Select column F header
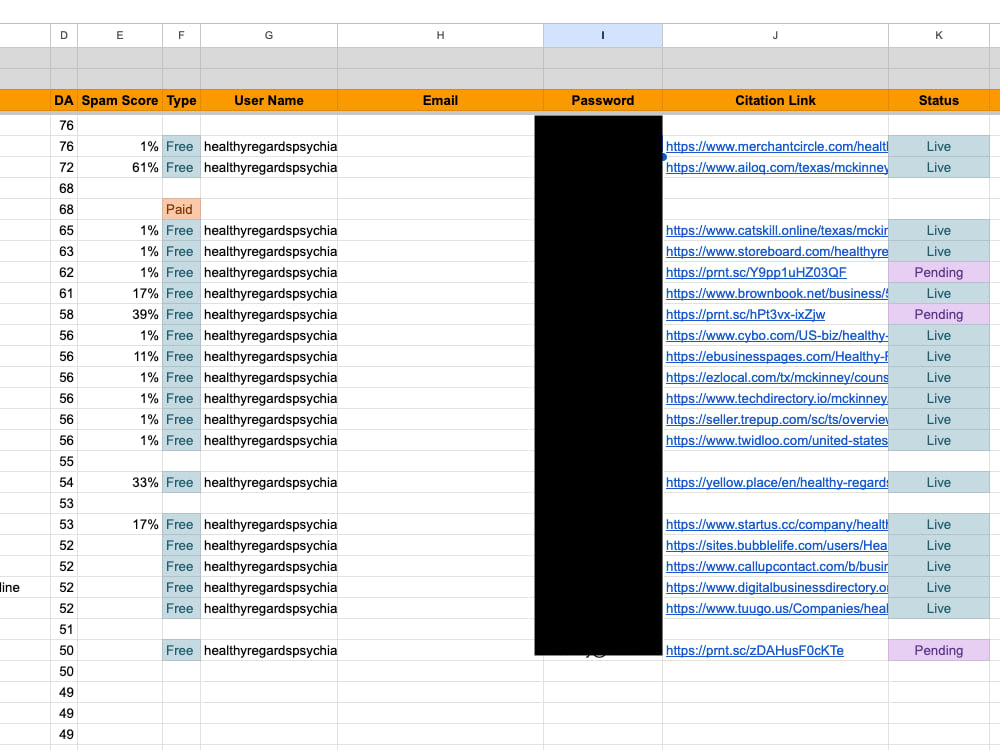1000x750 pixels. [181, 35]
